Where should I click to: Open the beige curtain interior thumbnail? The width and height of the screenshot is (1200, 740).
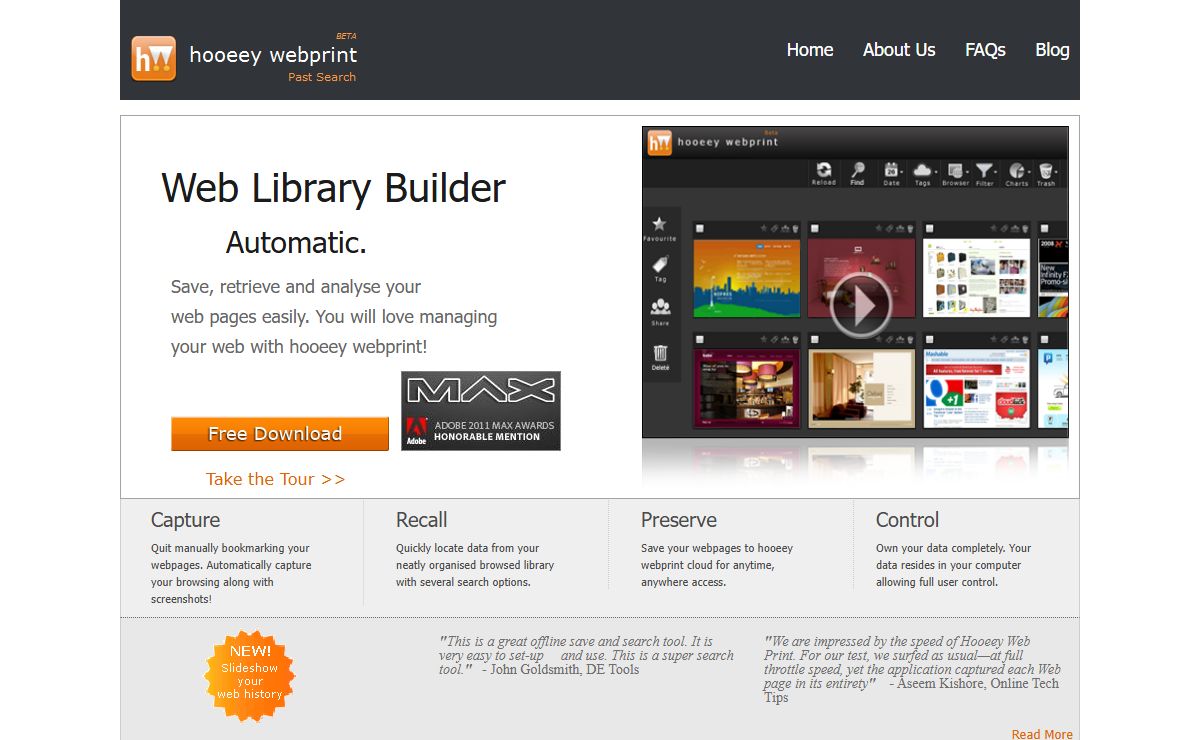tap(861, 389)
